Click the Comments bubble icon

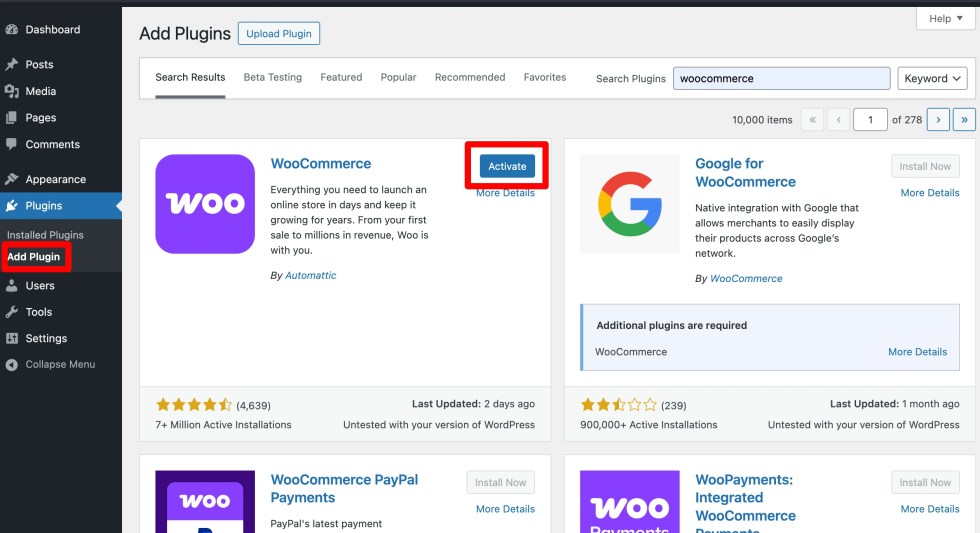point(11,144)
